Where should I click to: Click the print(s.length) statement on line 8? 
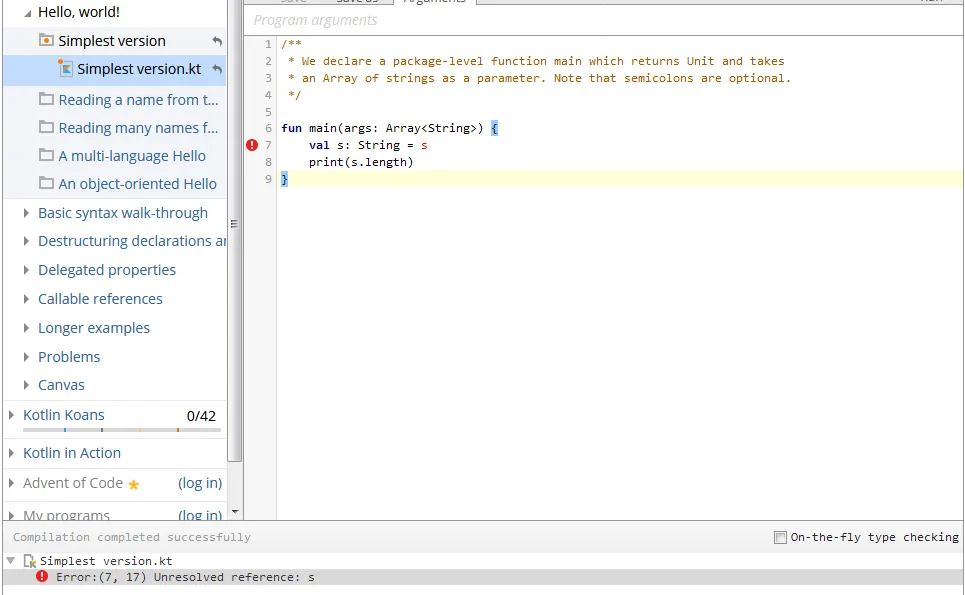361,162
